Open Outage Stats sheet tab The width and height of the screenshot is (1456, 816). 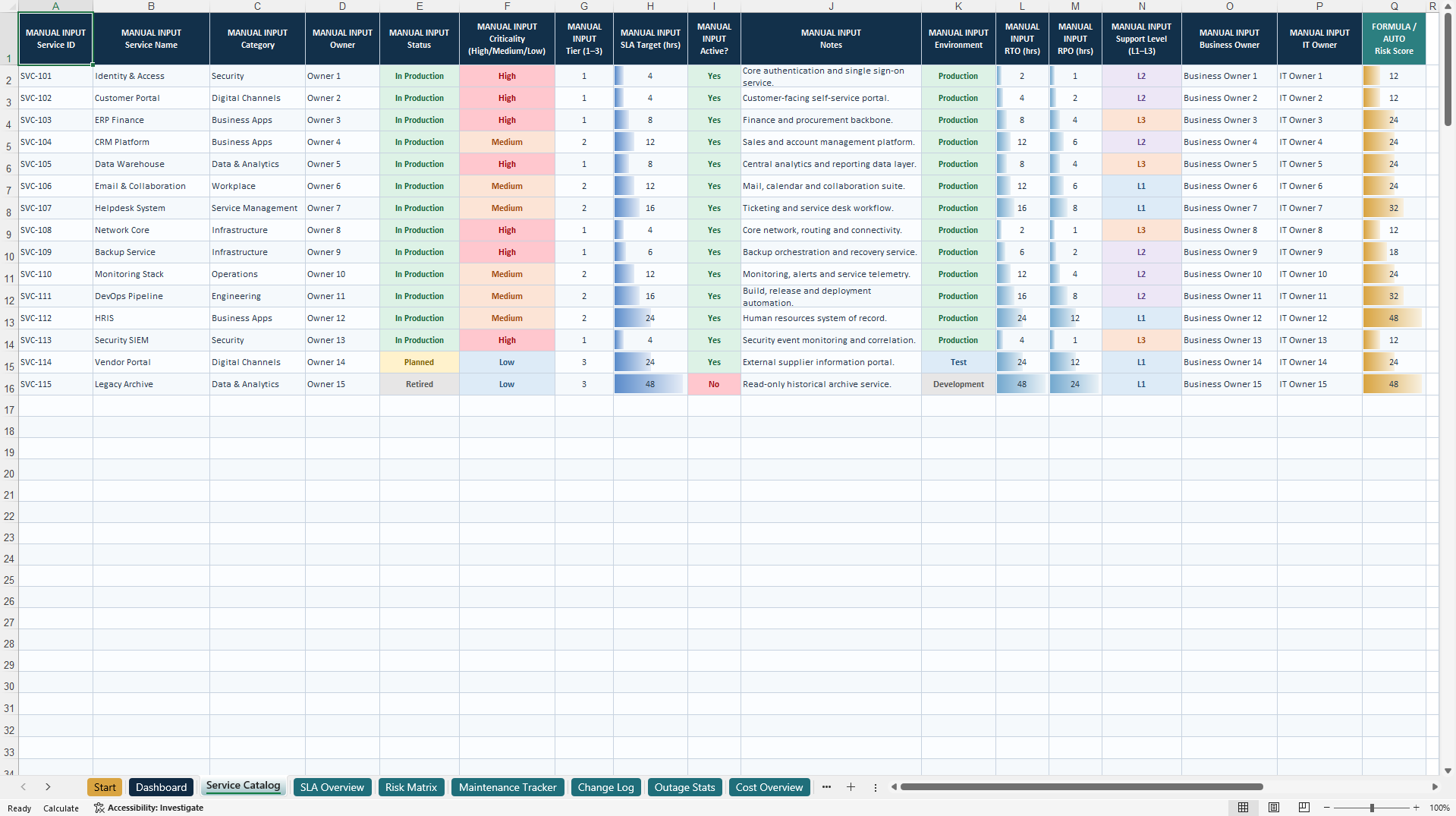pos(684,787)
